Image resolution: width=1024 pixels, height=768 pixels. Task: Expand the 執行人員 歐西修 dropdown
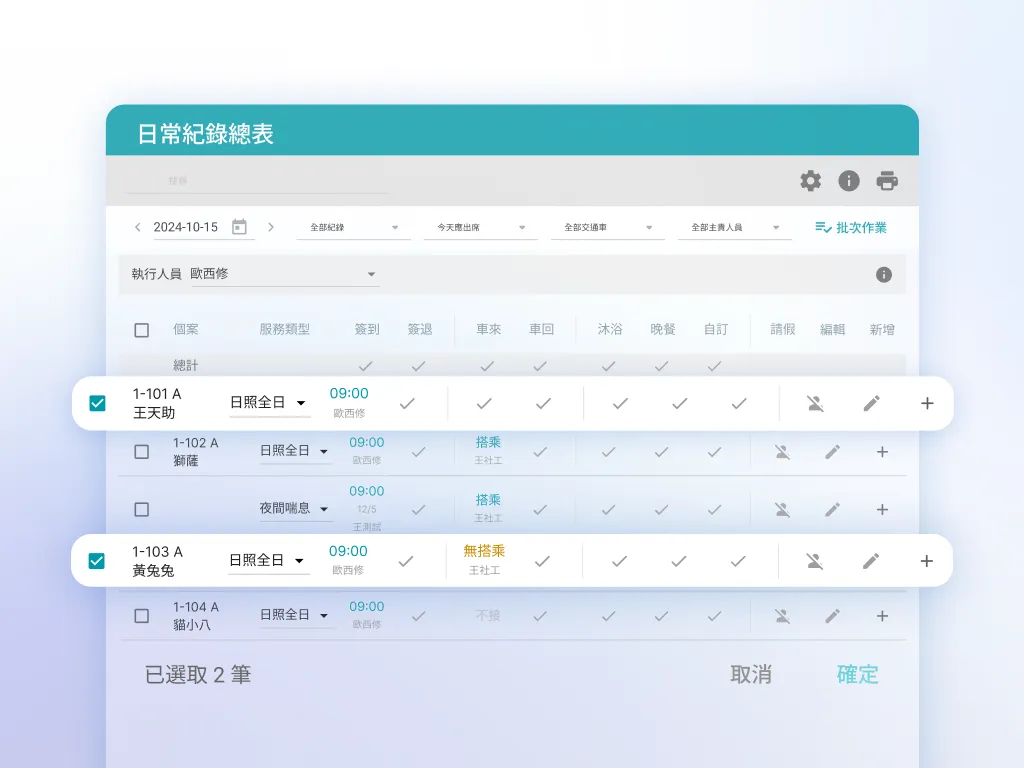click(285, 274)
